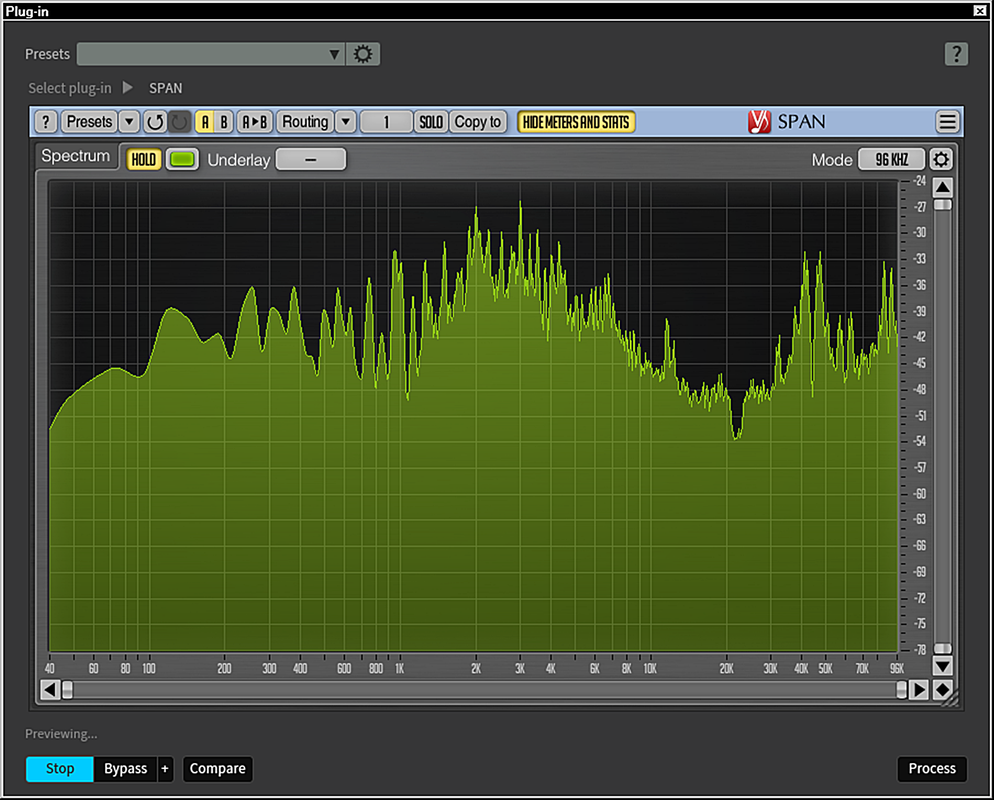Select the Spectrum tab
The width and height of the screenshot is (994, 800).
pos(75,156)
